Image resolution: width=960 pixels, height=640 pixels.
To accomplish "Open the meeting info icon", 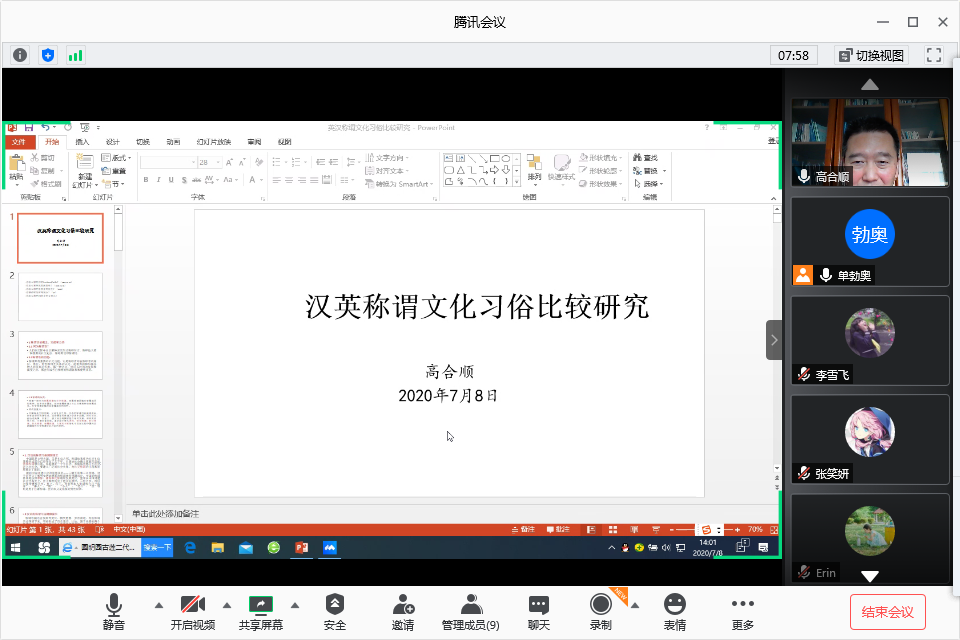I will (x=20, y=55).
